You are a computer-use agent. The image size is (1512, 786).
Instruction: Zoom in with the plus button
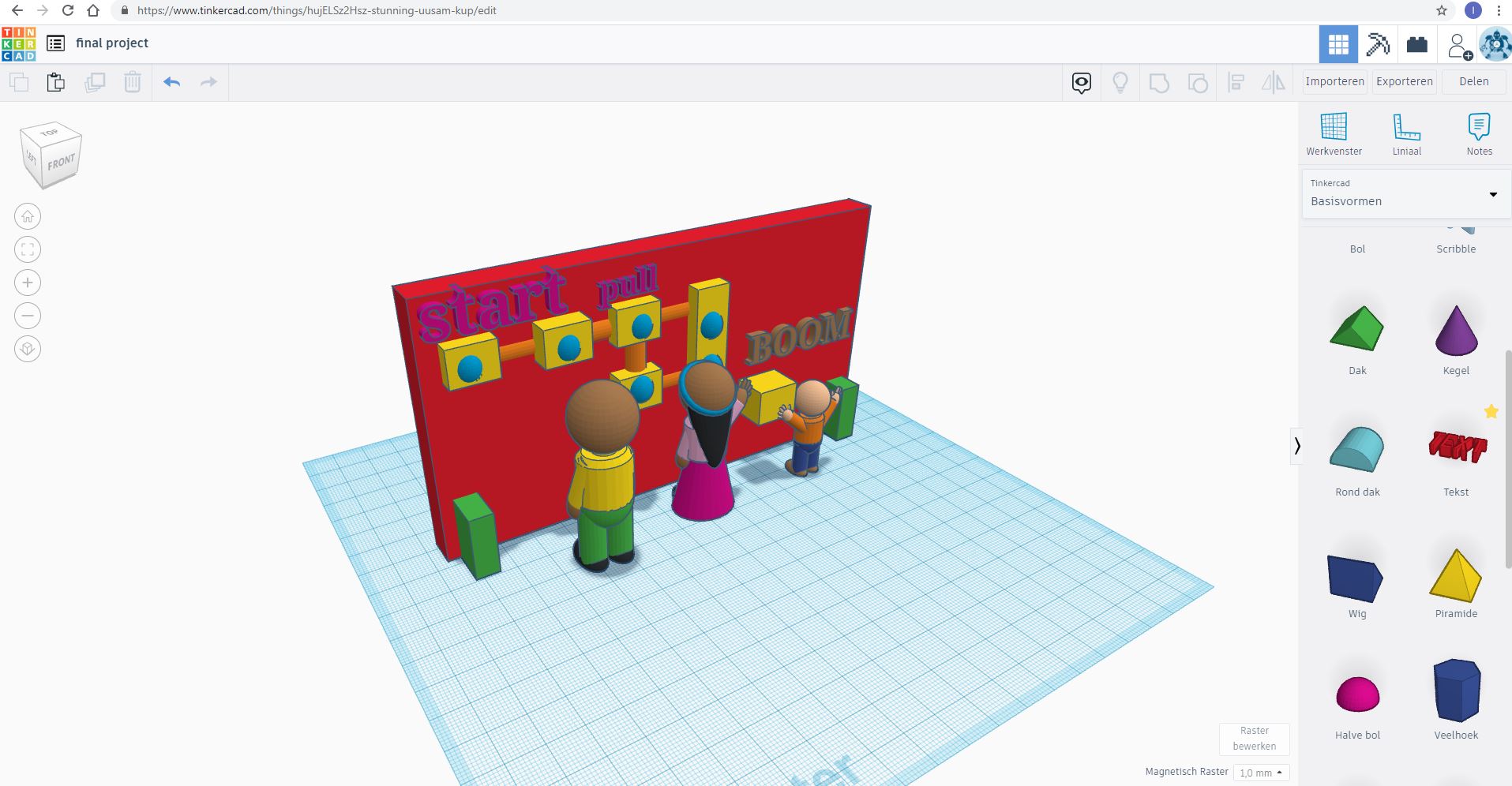(x=28, y=283)
